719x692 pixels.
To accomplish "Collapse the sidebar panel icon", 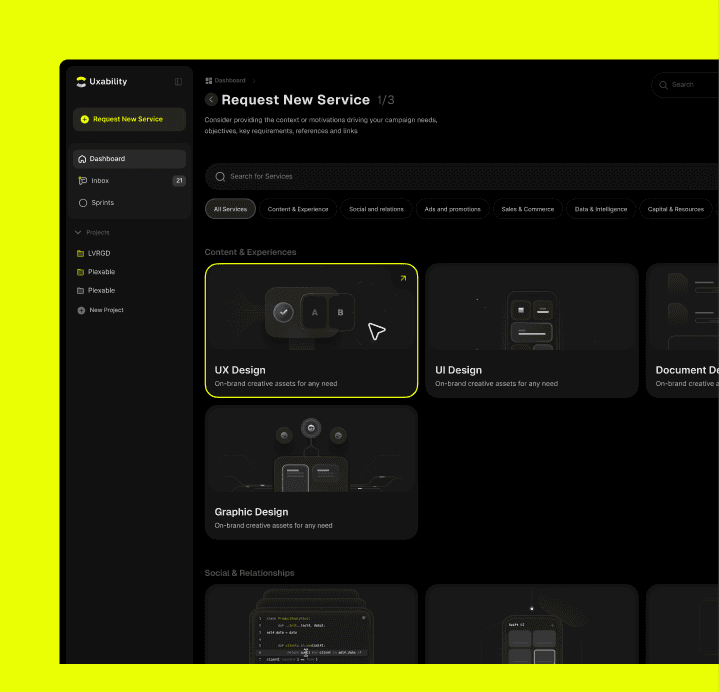I will tap(178, 82).
